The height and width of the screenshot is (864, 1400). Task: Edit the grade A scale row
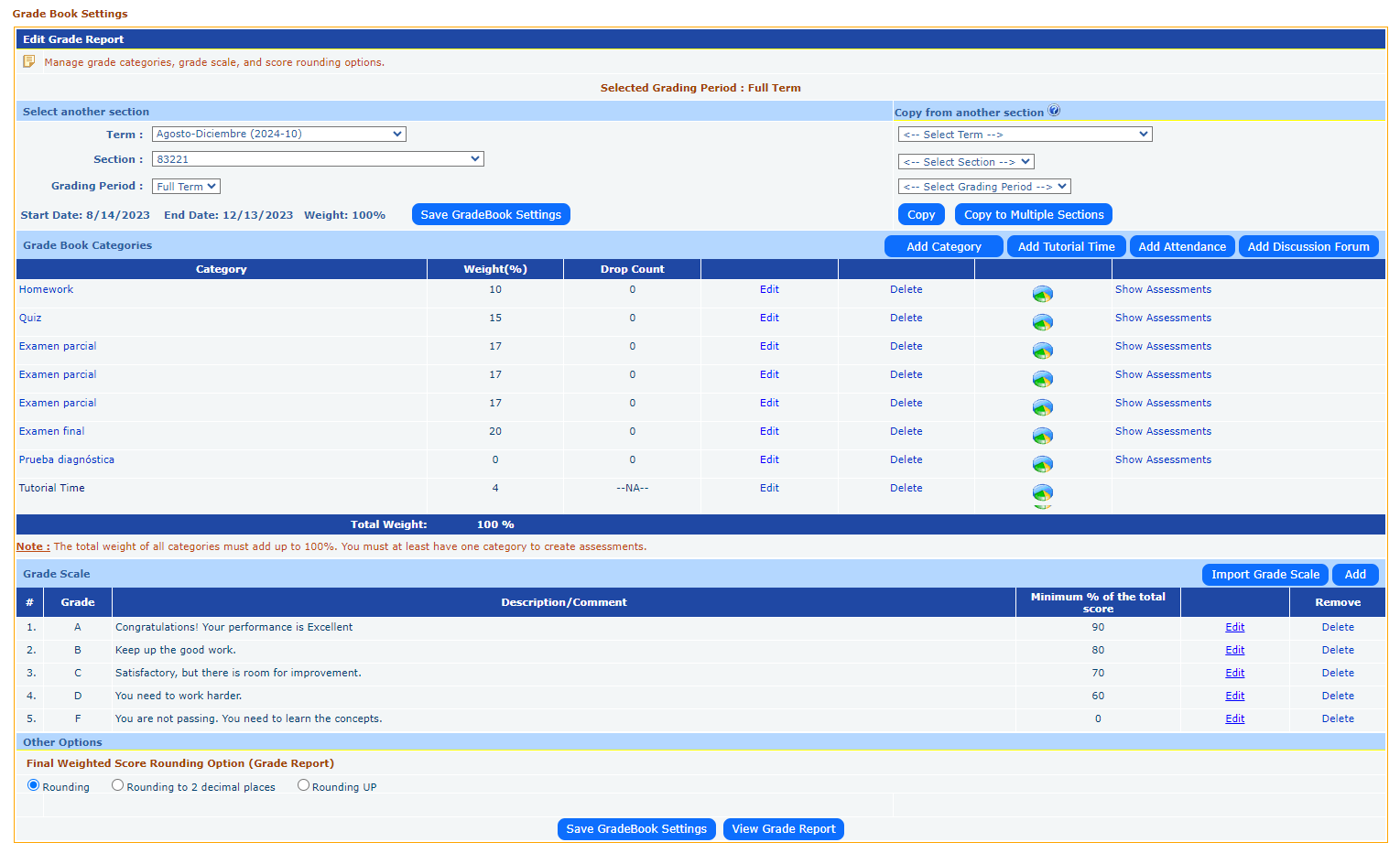[1234, 627]
